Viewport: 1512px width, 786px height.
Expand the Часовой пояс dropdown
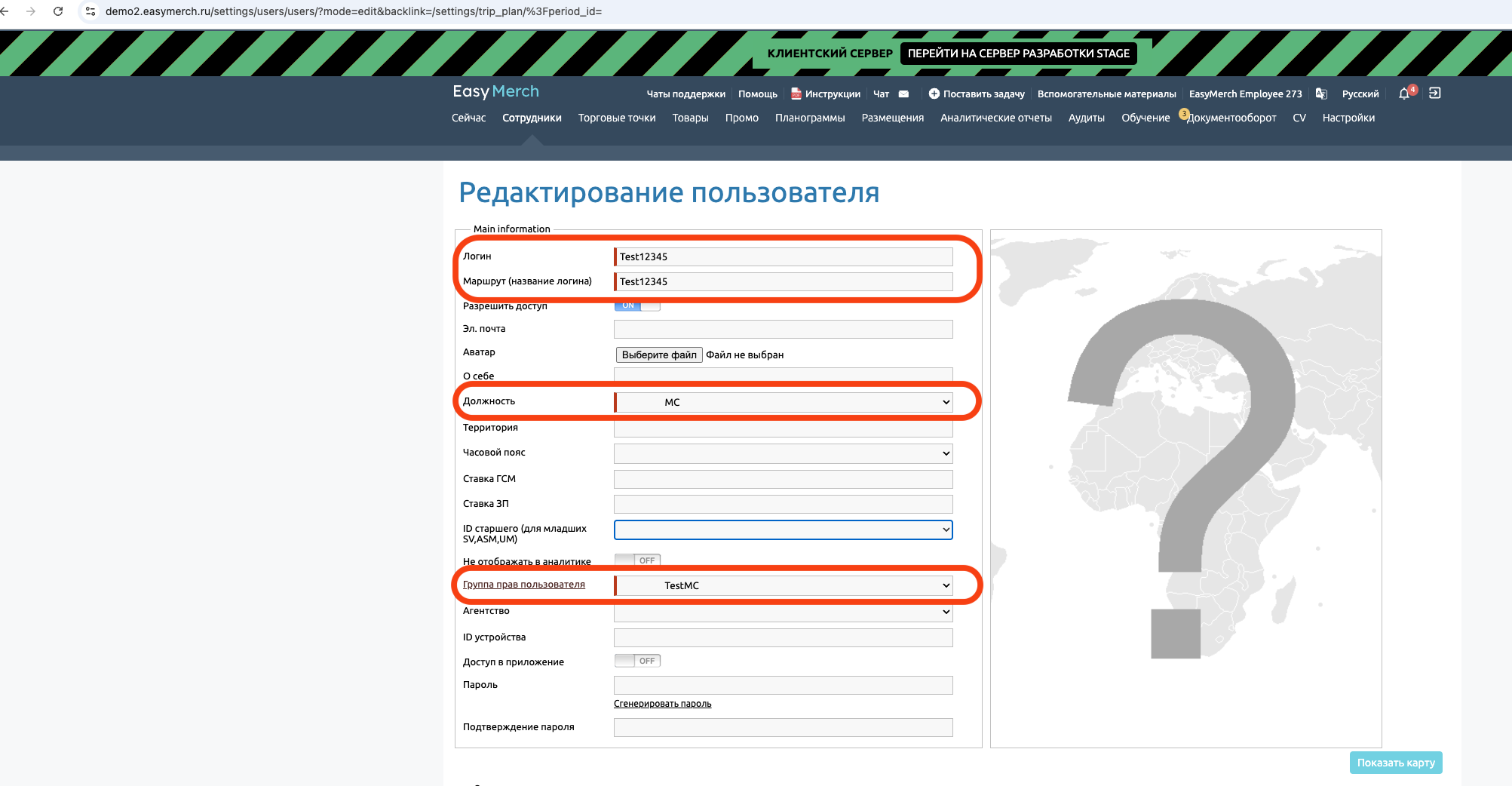tap(784, 453)
